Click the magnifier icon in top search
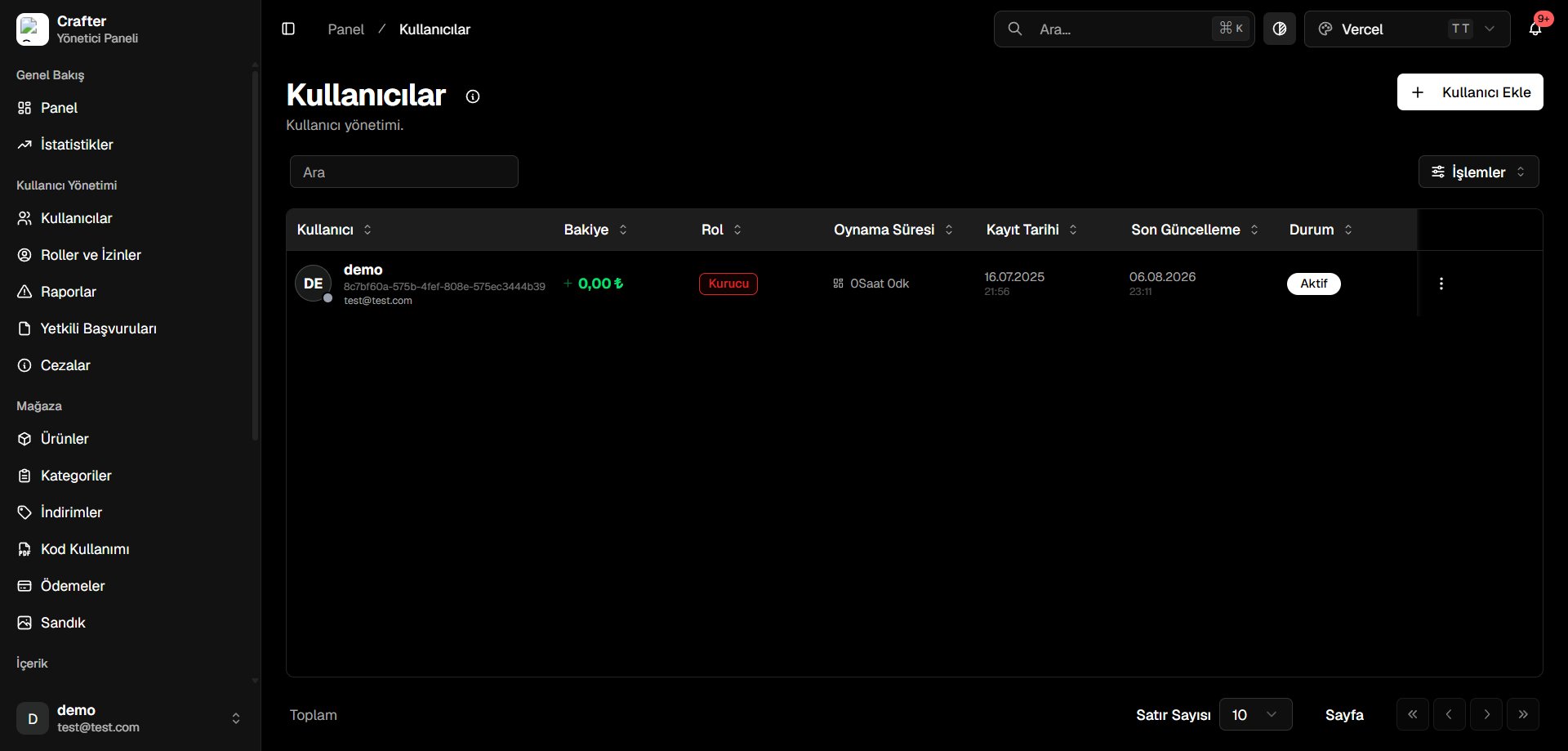Image resolution: width=1568 pixels, height=751 pixels. pos(1015,29)
